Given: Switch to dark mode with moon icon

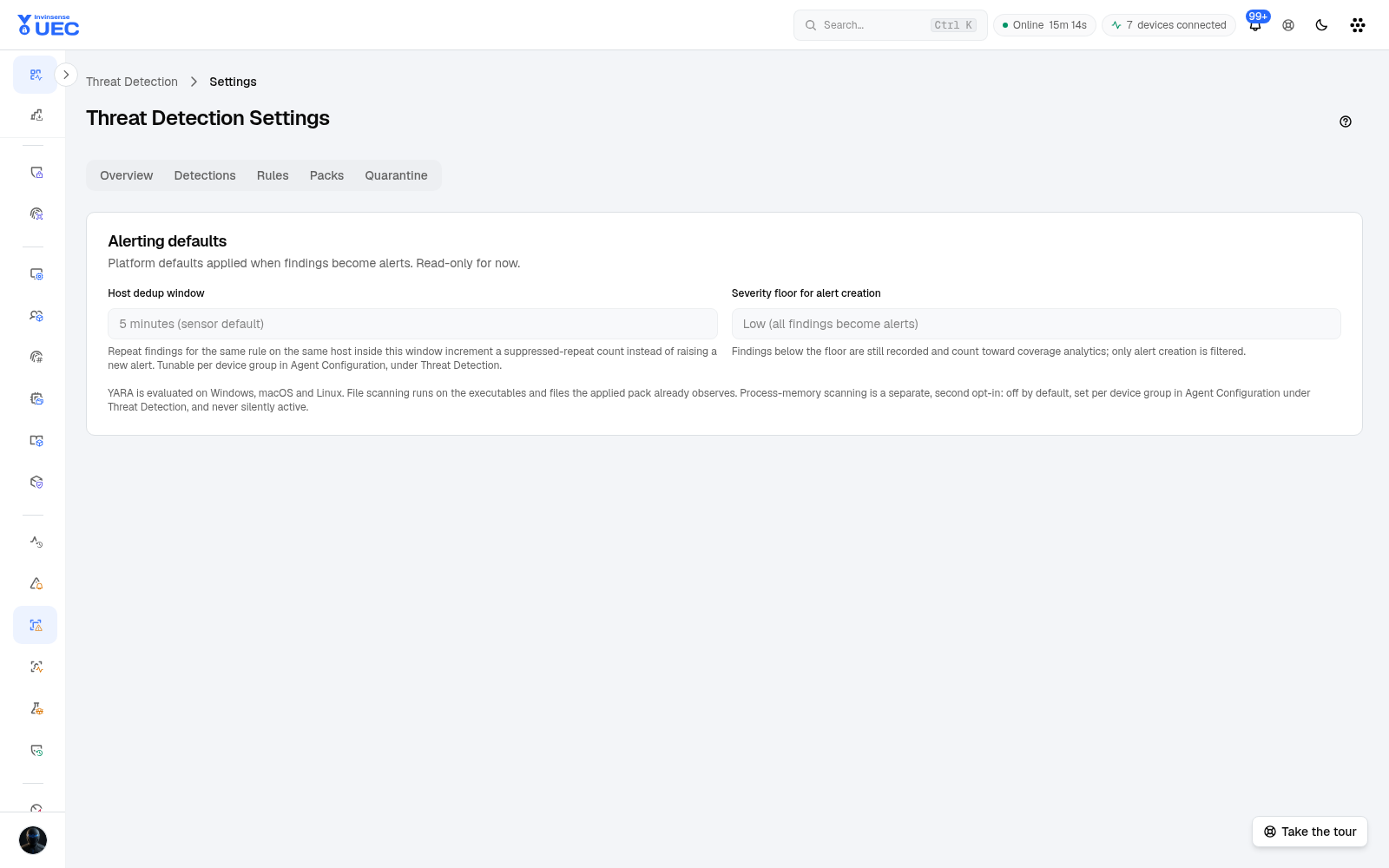Looking at the screenshot, I should (1321, 25).
